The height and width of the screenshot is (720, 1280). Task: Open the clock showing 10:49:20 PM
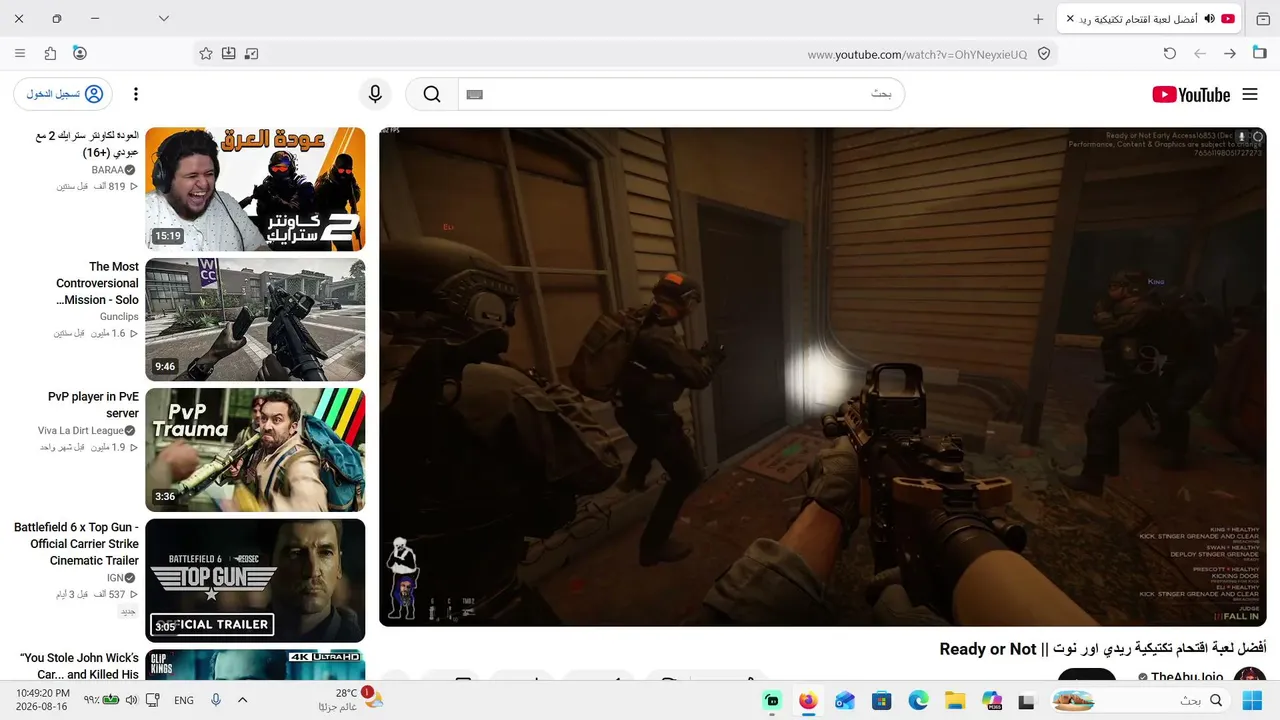(43, 700)
